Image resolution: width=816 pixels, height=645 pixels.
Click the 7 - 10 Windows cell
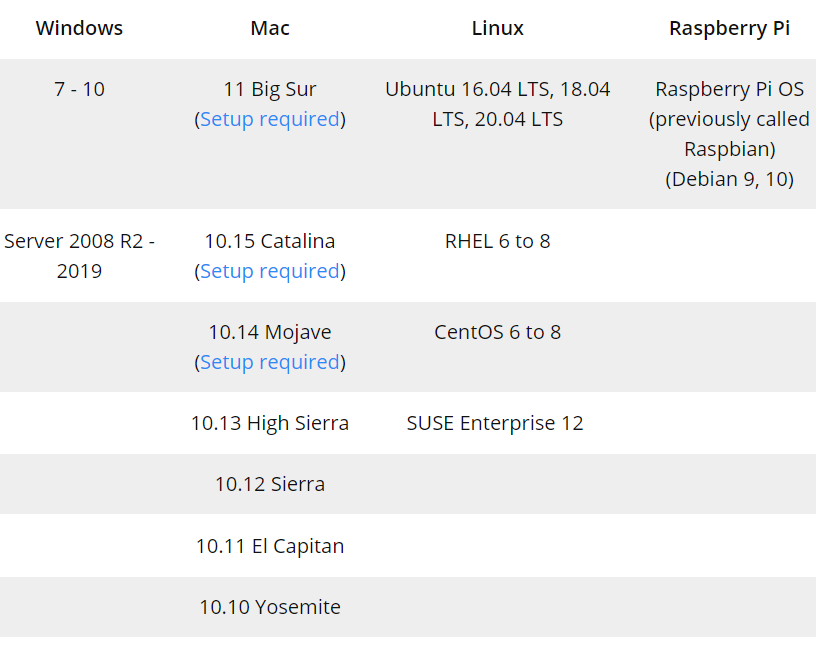point(79,89)
